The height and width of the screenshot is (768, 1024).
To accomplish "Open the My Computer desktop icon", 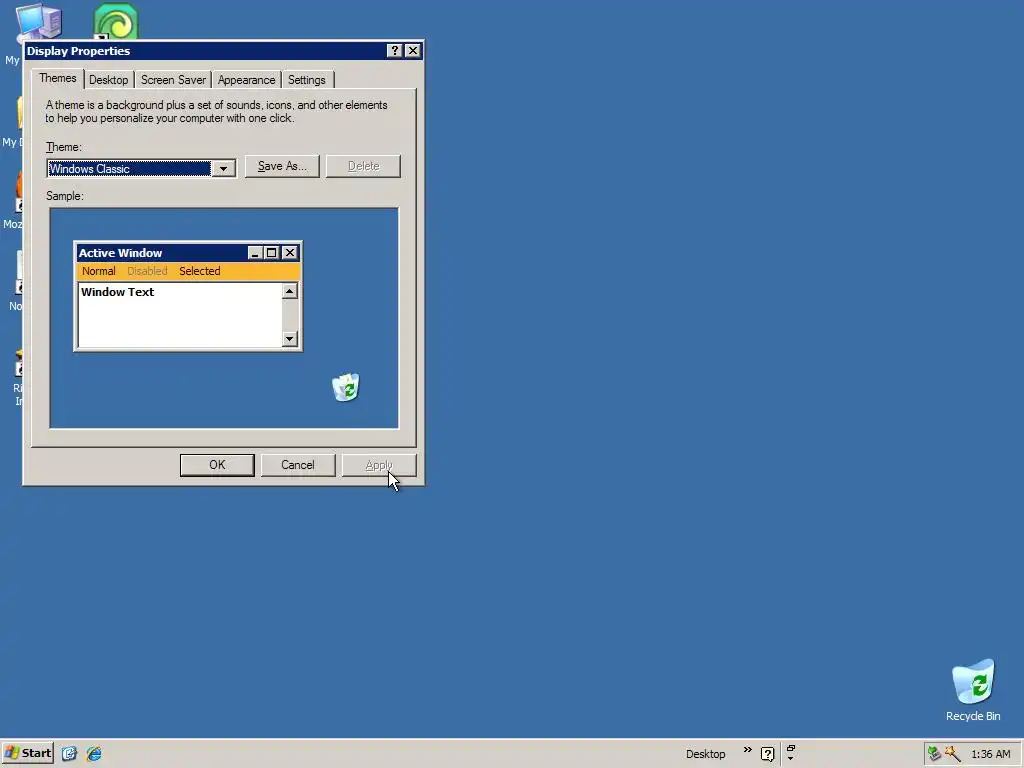I will click(x=37, y=23).
